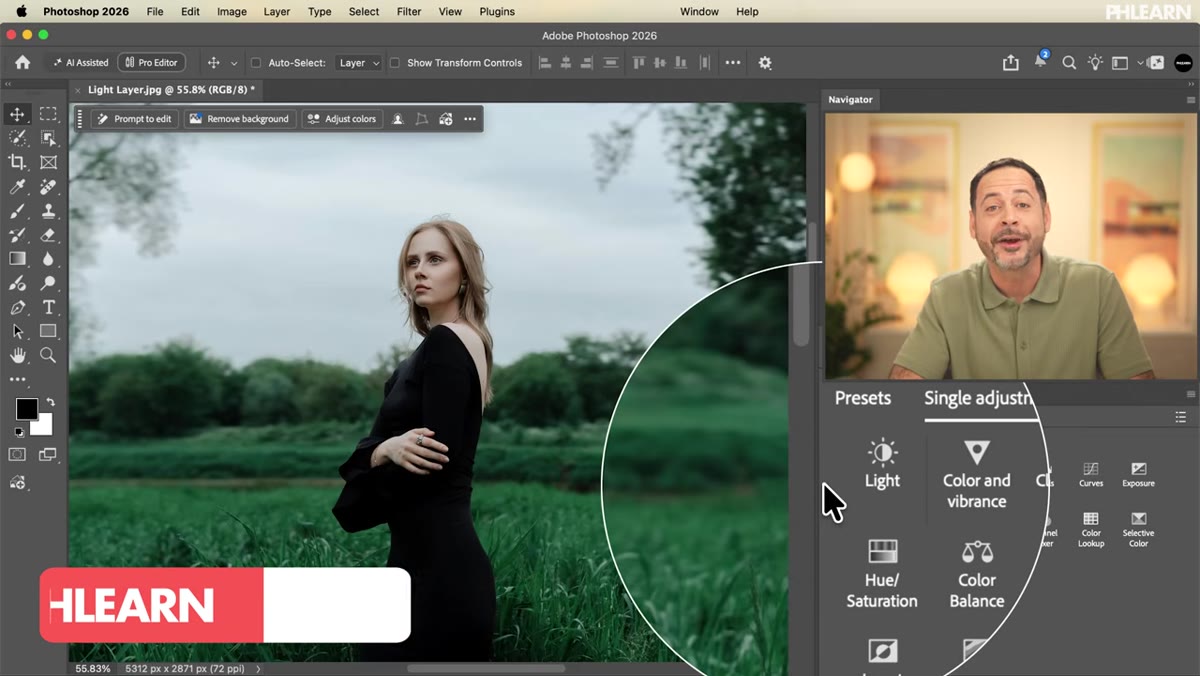Image resolution: width=1200 pixels, height=676 pixels.
Task: Open the Apple menu
Action: pyautogui.click(x=20, y=11)
